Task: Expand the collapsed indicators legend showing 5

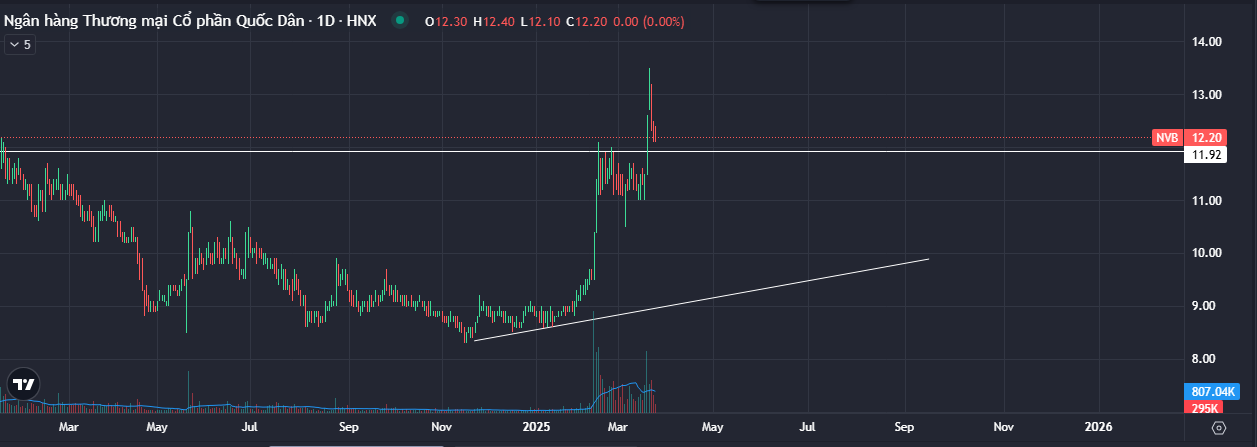Action: [19, 45]
